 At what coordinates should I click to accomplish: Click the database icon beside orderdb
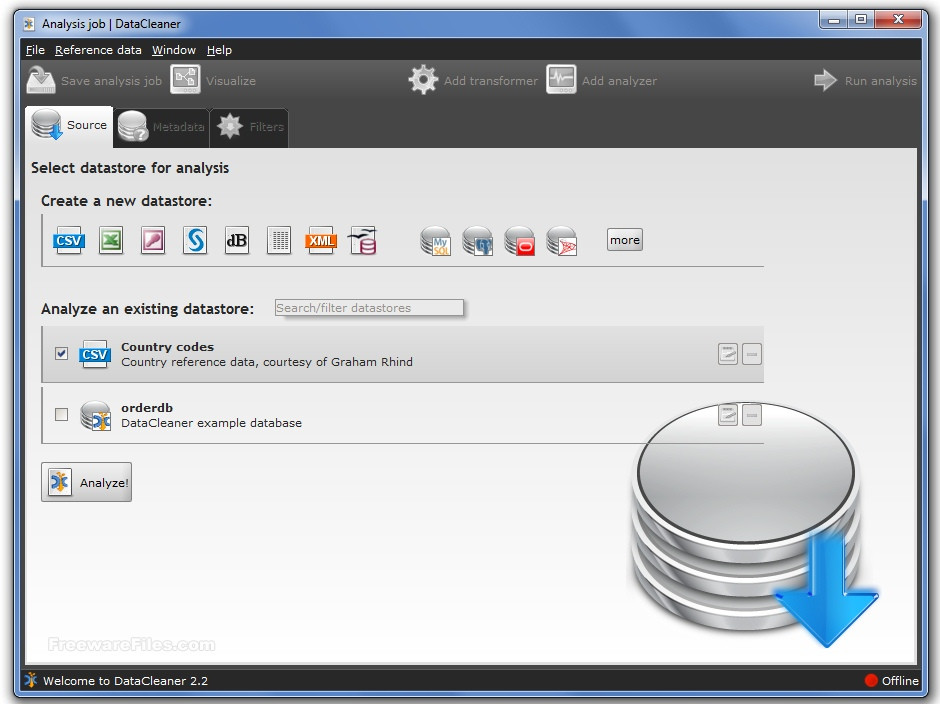95,416
